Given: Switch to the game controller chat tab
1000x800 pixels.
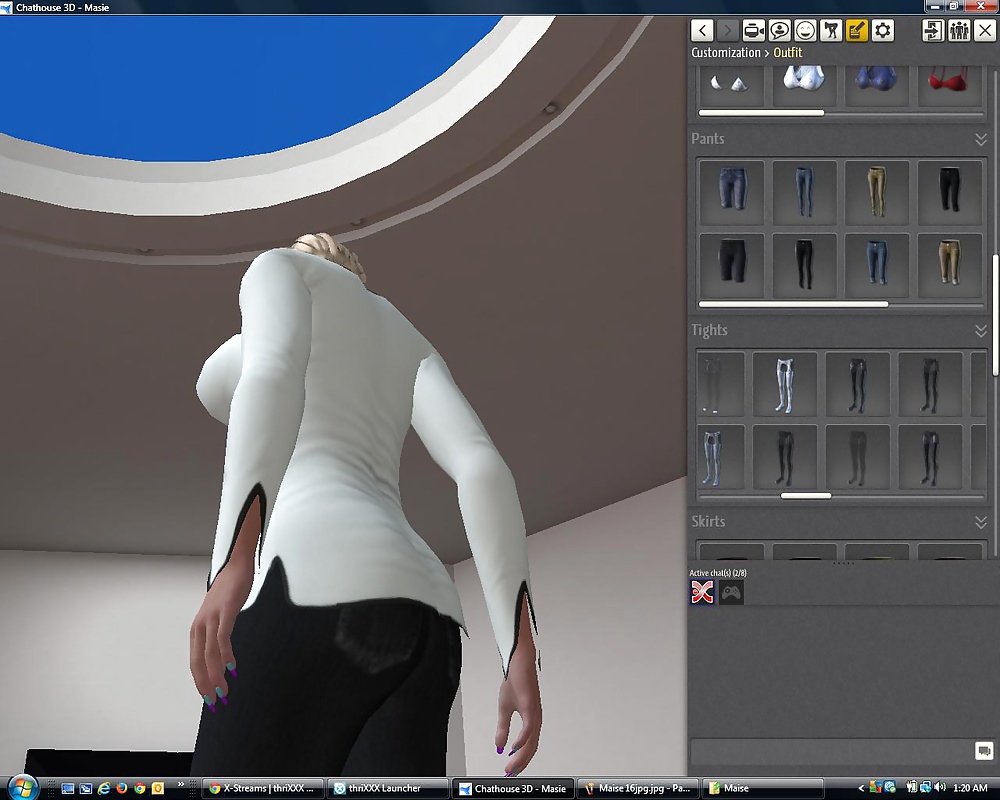Looking at the screenshot, I should pyautogui.click(x=732, y=593).
